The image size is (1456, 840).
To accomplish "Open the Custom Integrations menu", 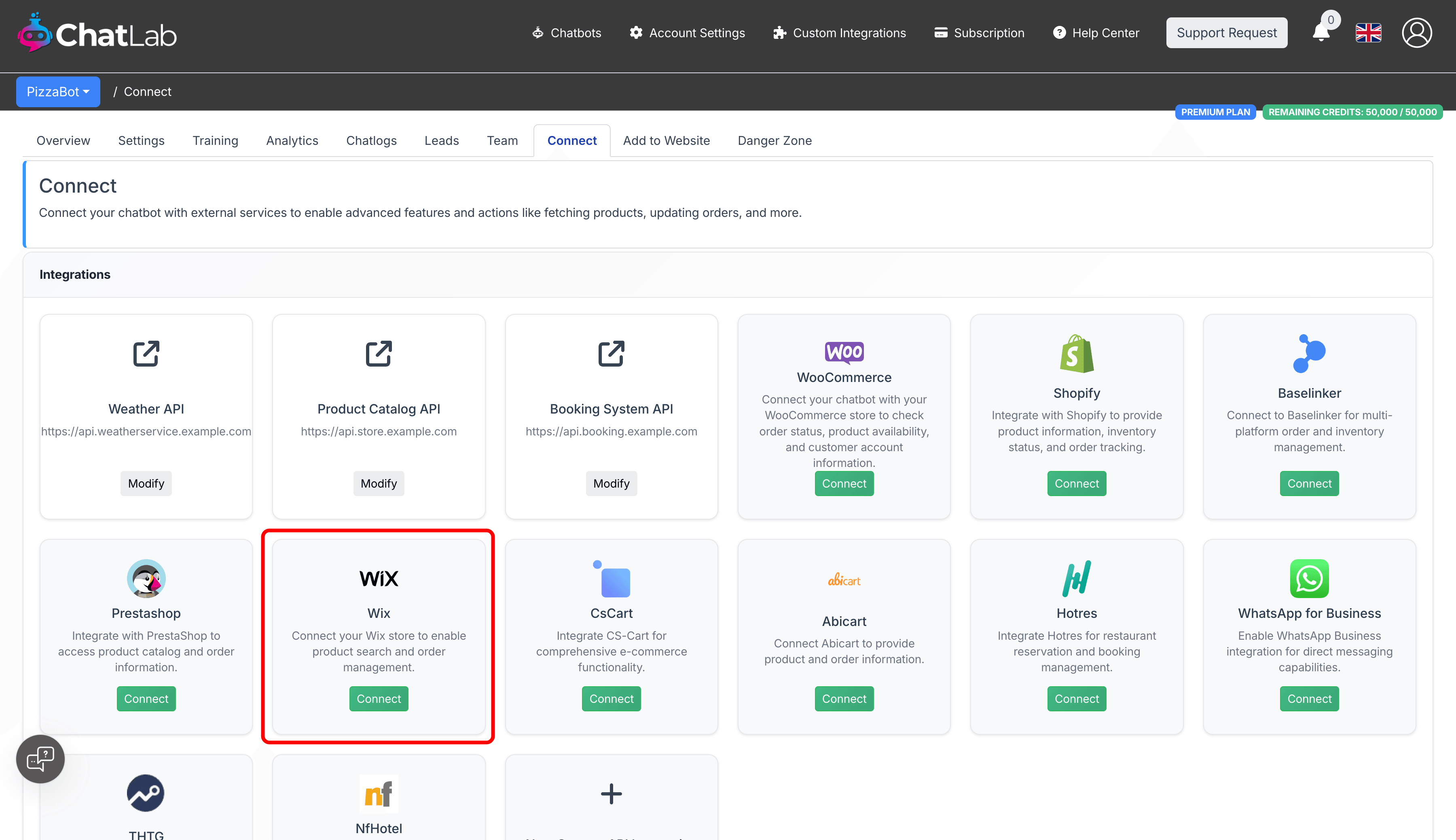I will coord(840,33).
